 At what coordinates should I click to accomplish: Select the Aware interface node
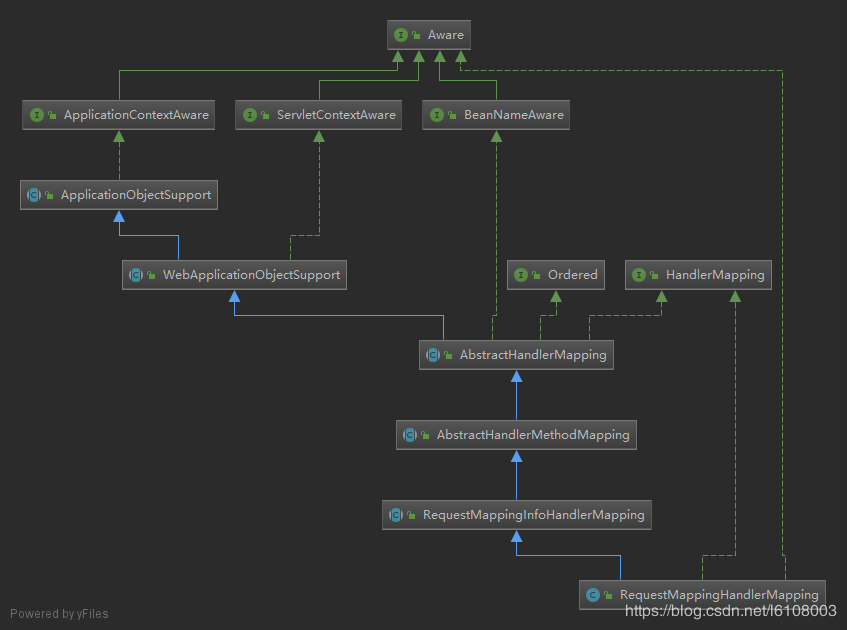click(429, 35)
